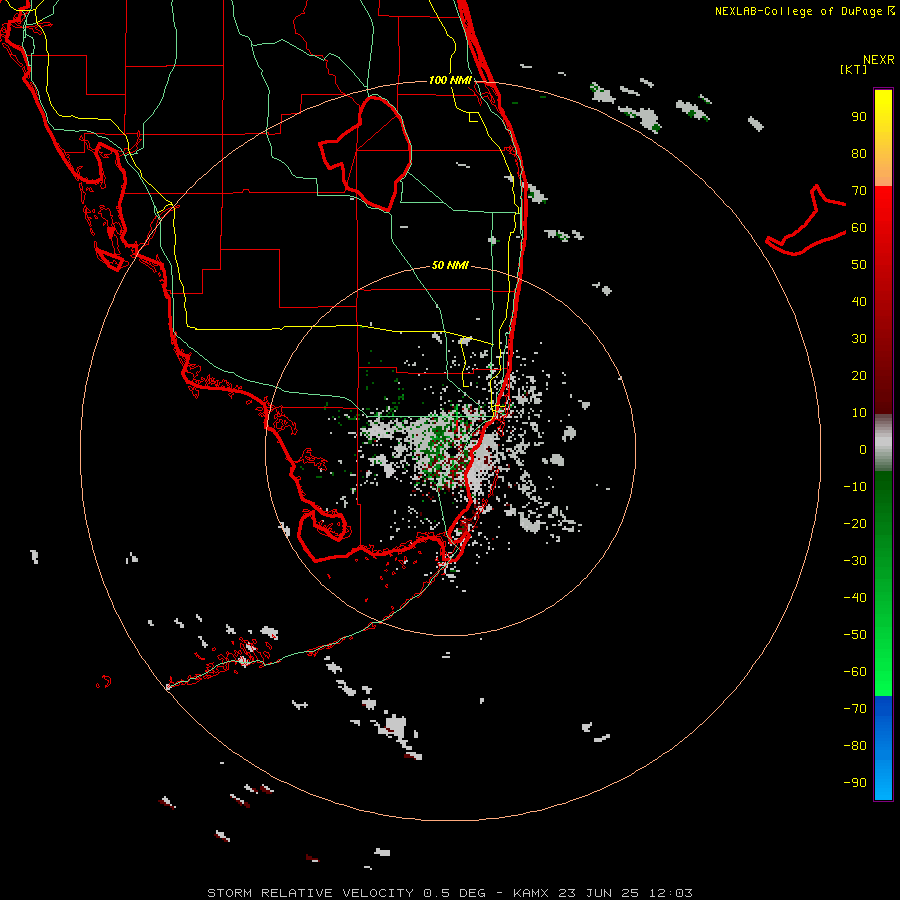Click the KAMX station identifier in caption

click(x=530, y=893)
